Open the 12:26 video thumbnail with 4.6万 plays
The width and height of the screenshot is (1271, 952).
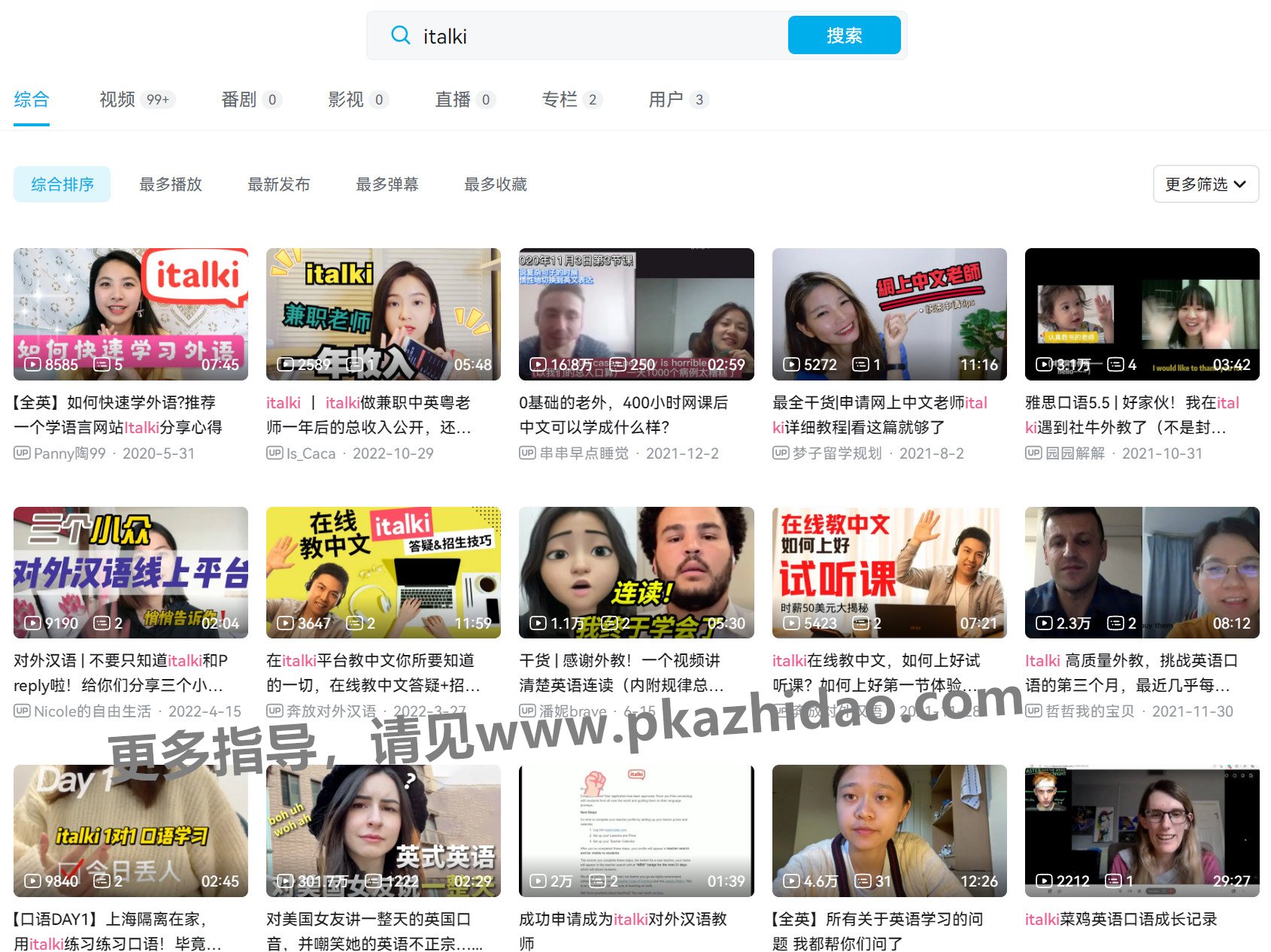890,831
